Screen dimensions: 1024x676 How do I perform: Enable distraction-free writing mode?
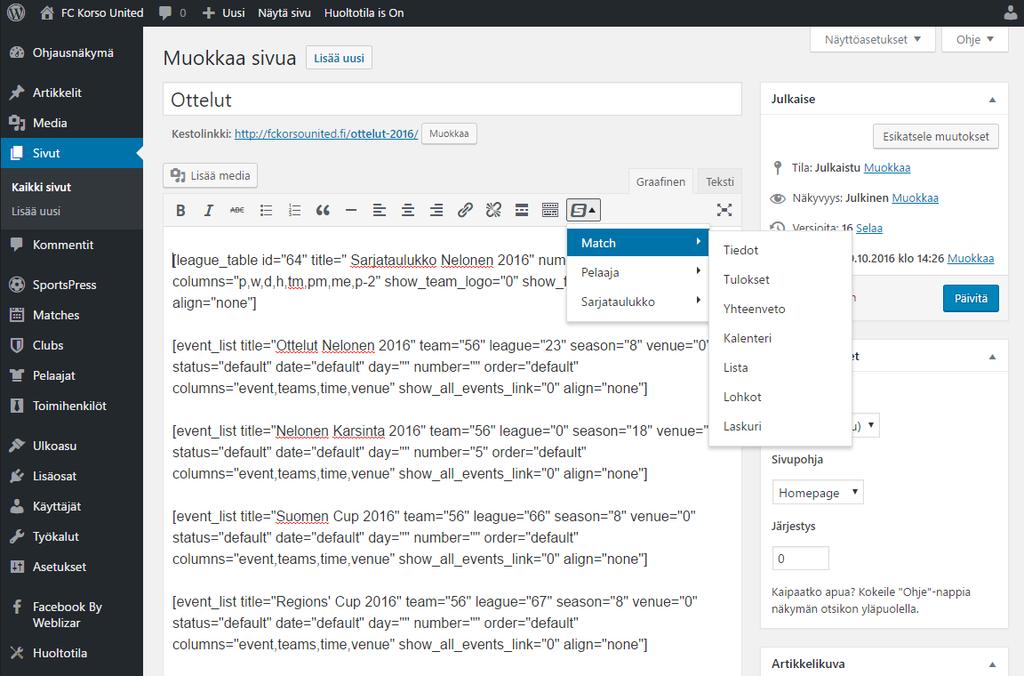(724, 210)
